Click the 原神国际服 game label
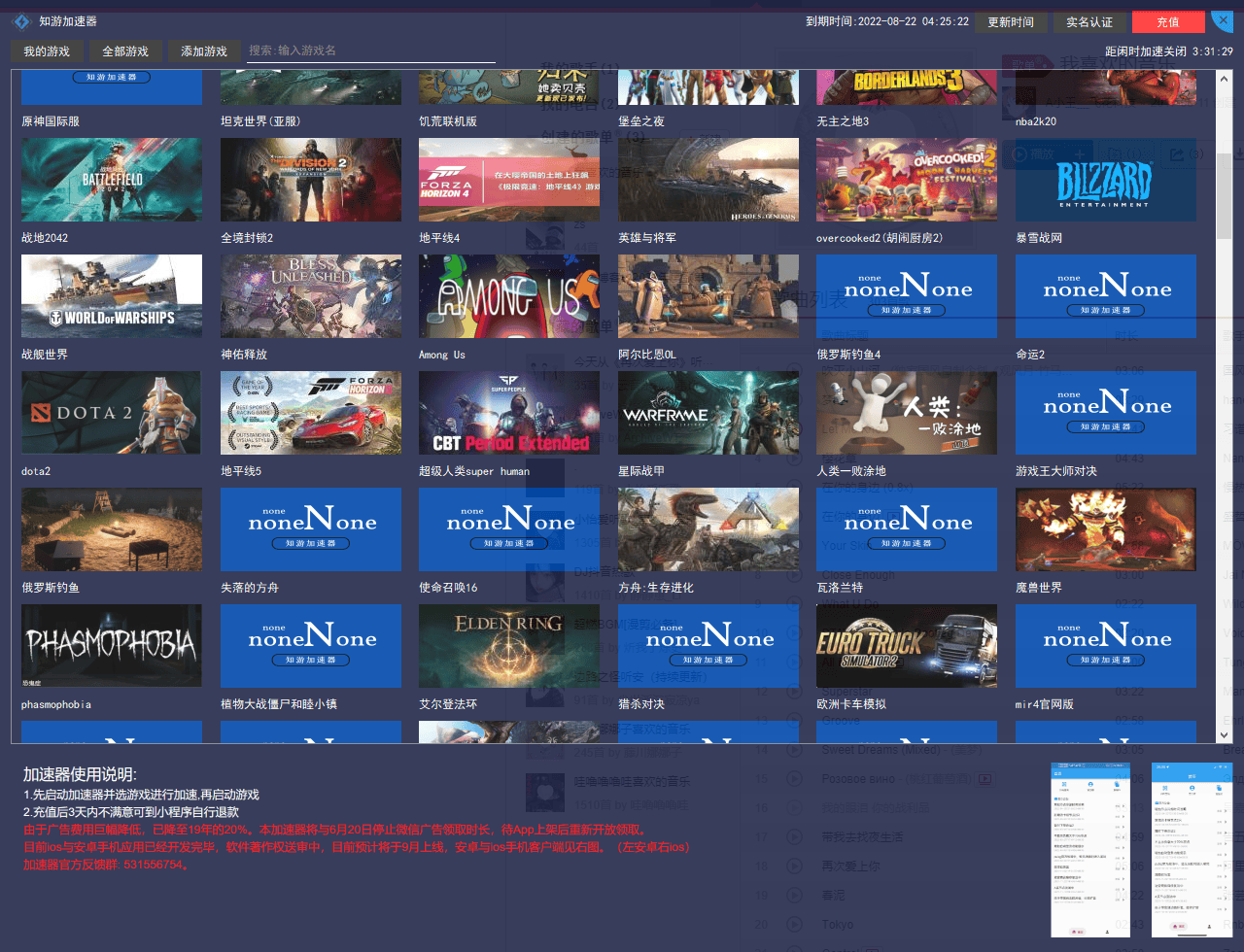 [51, 121]
